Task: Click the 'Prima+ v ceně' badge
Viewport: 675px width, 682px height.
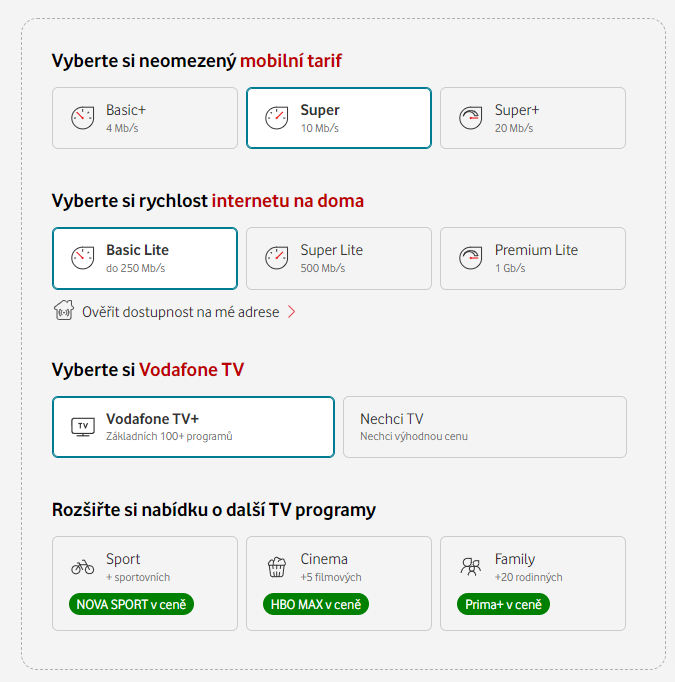Action: coord(504,604)
